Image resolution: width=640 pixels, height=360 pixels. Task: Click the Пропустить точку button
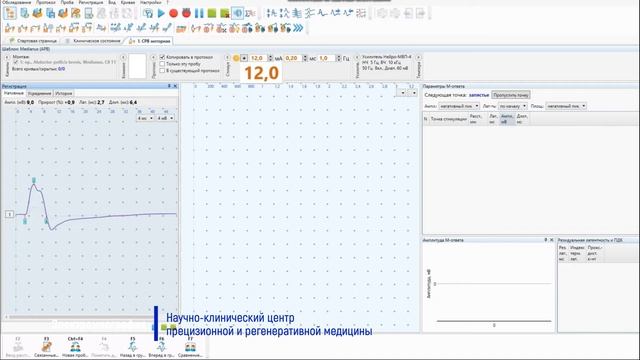click(x=511, y=95)
